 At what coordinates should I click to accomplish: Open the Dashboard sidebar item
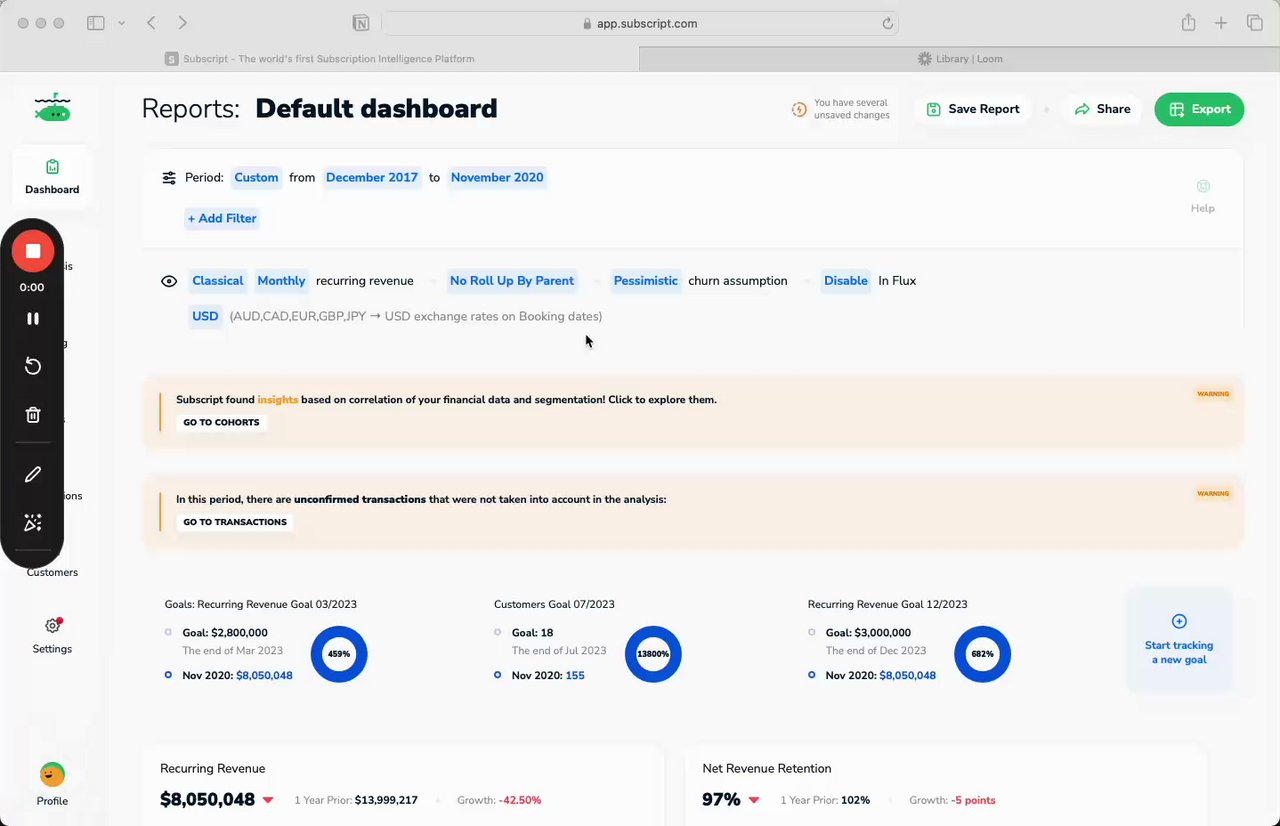[52, 176]
